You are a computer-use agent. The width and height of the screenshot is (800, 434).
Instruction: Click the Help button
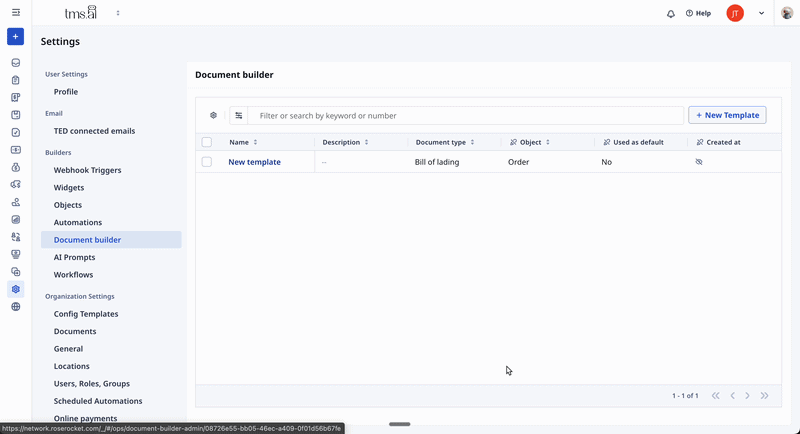click(x=698, y=13)
